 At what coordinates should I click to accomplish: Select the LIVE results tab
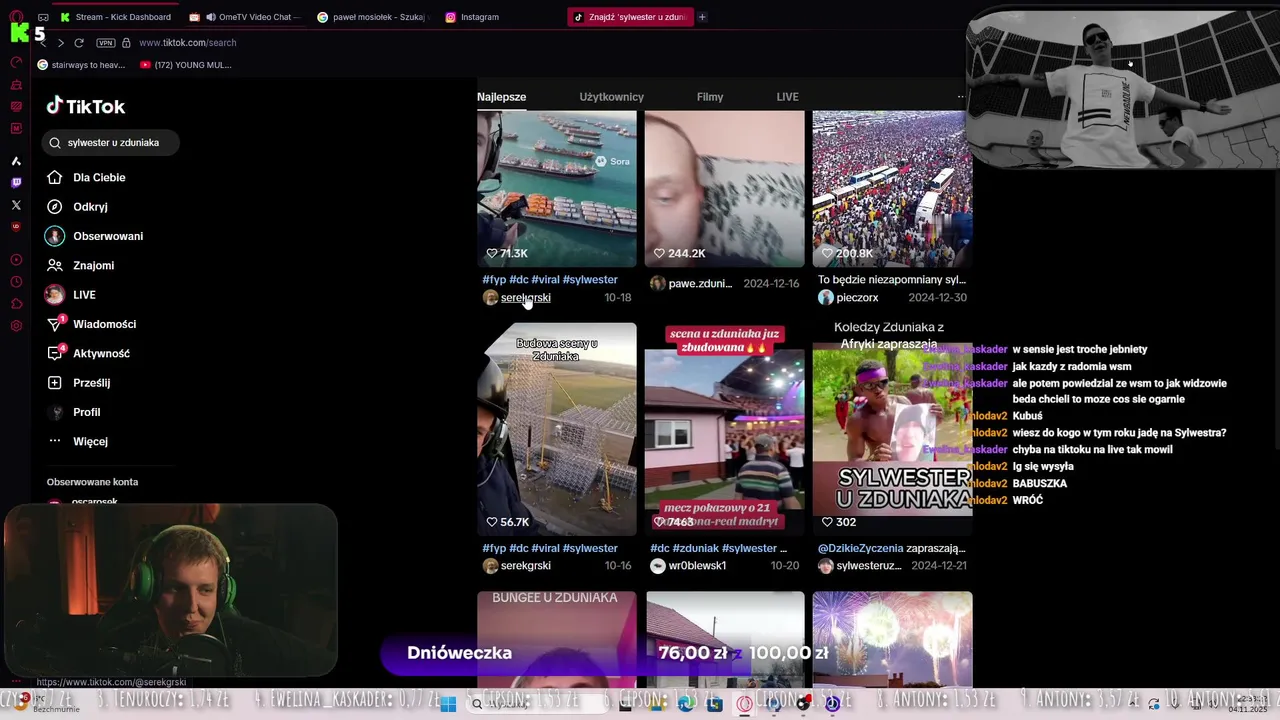pos(788,97)
